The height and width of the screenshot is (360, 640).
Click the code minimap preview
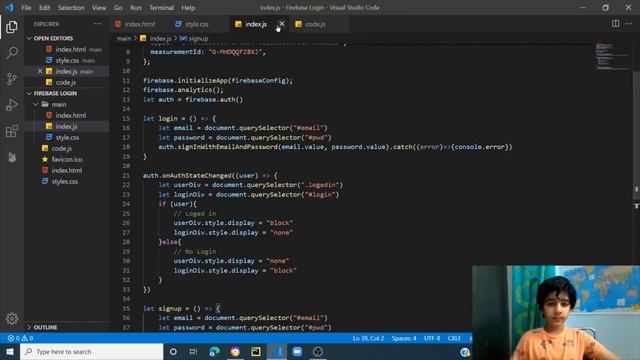click(611, 56)
